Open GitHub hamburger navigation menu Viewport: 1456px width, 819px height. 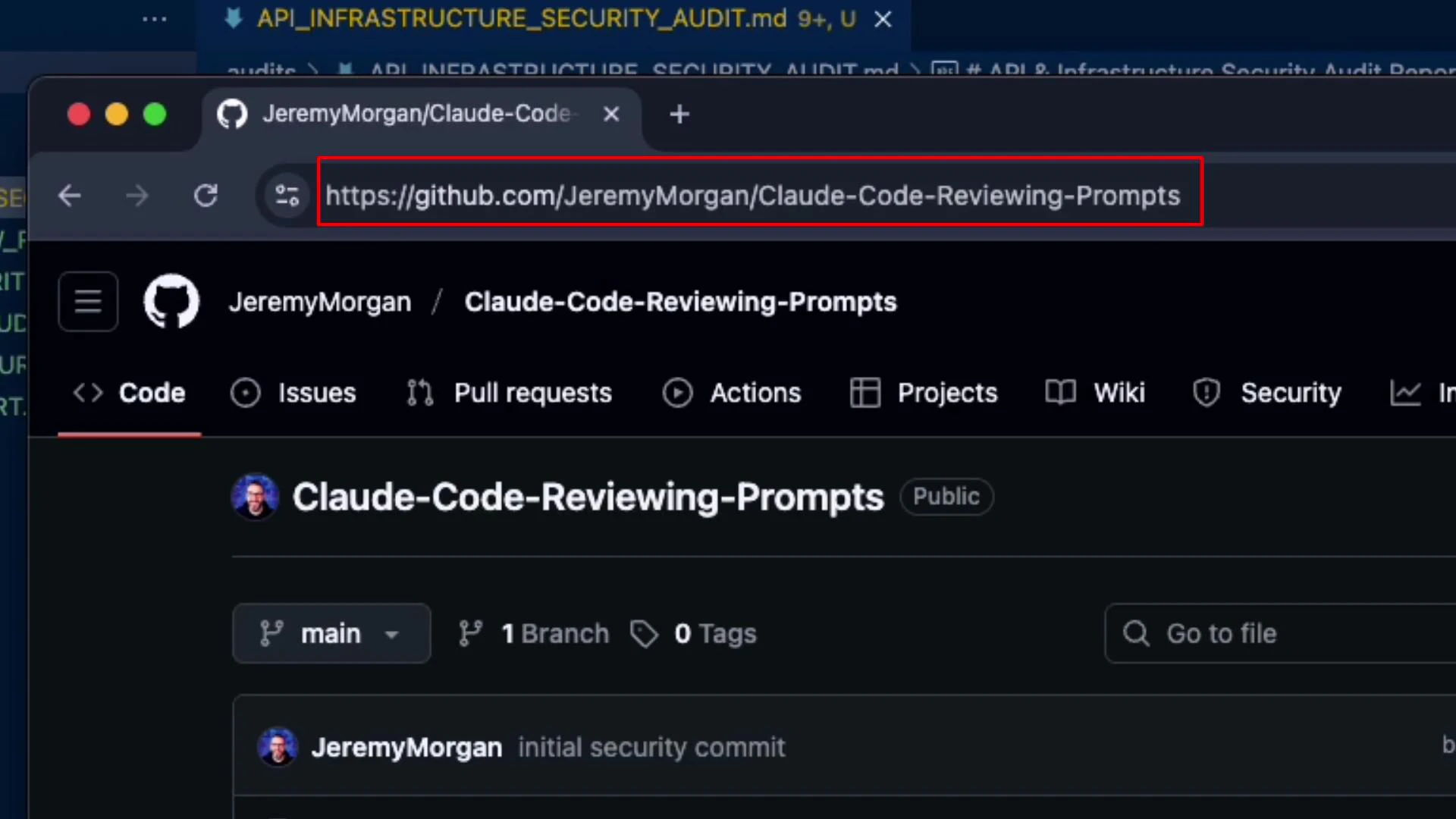pos(88,302)
